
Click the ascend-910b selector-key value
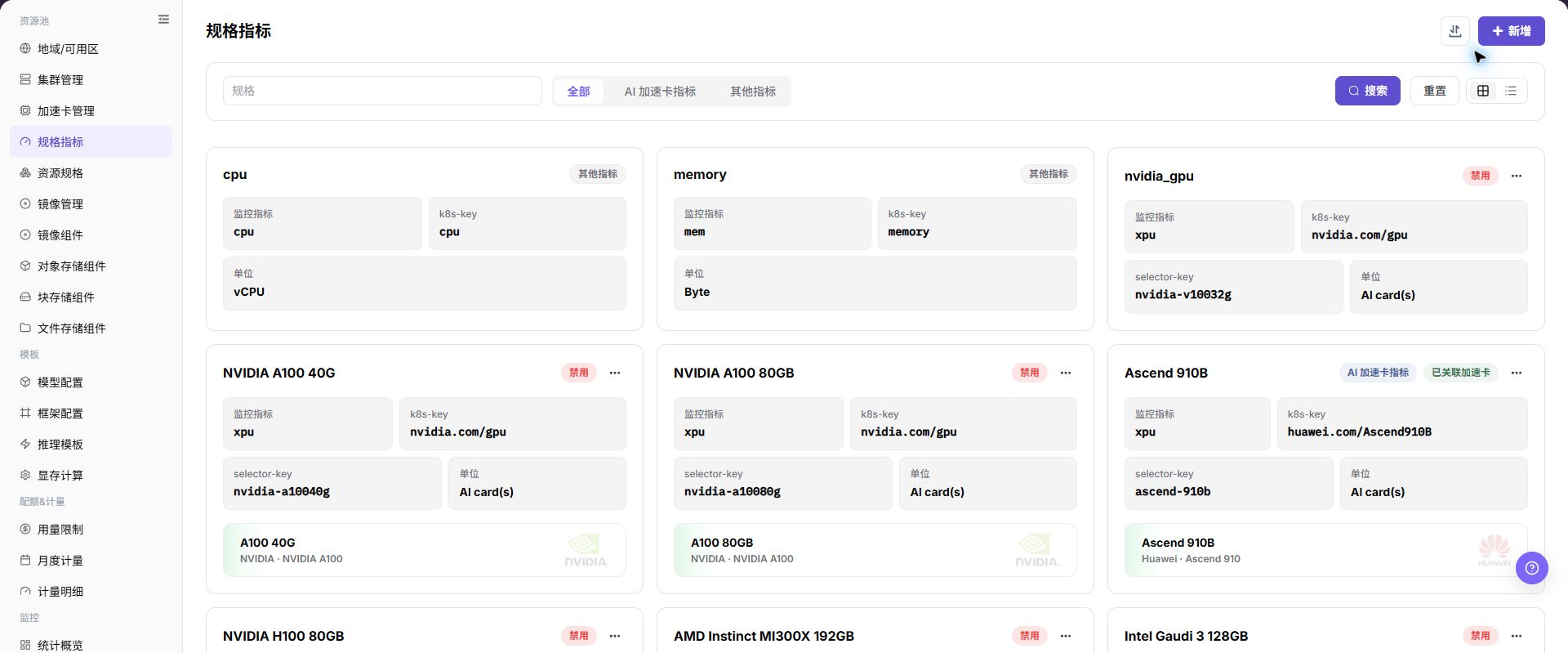[1173, 492]
